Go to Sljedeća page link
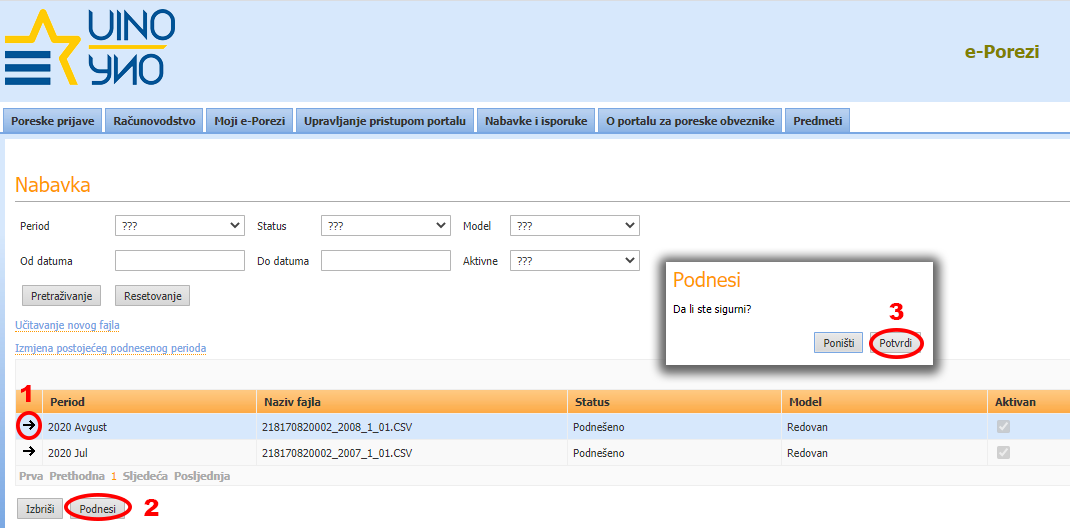1070x528 pixels. pos(145,476)
